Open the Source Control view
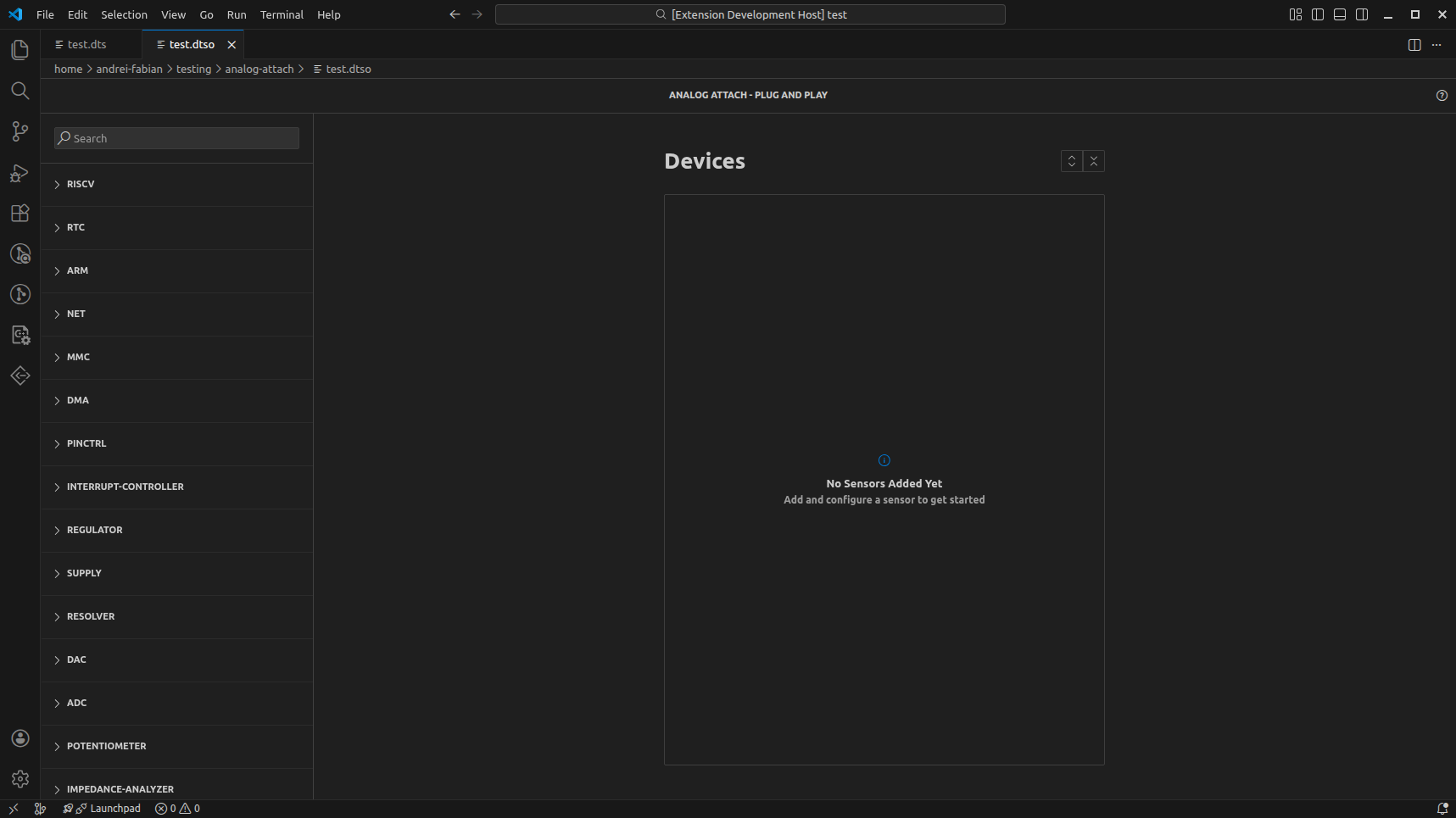The image size is (1456, 818). pos(20,131)
